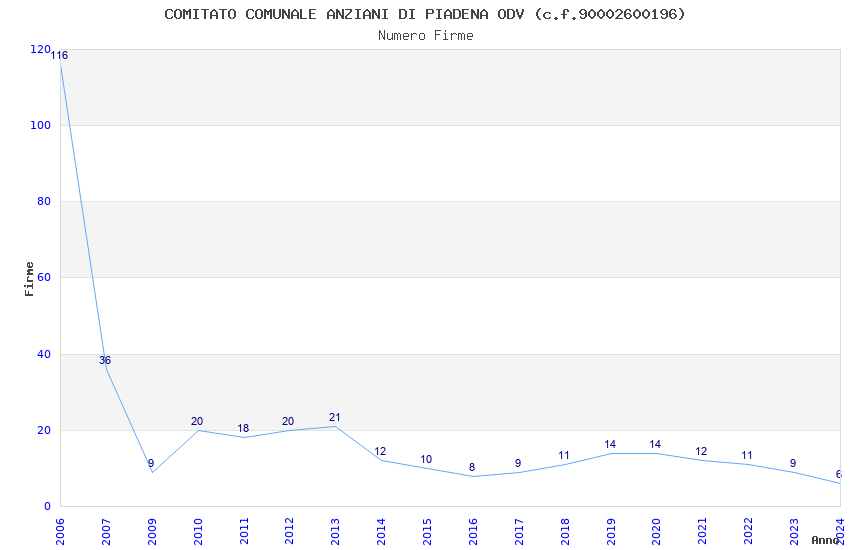Viewport: 850px width, 550px height.
Task: Click the 2024 x-axis year label
Action: point(839,527)
